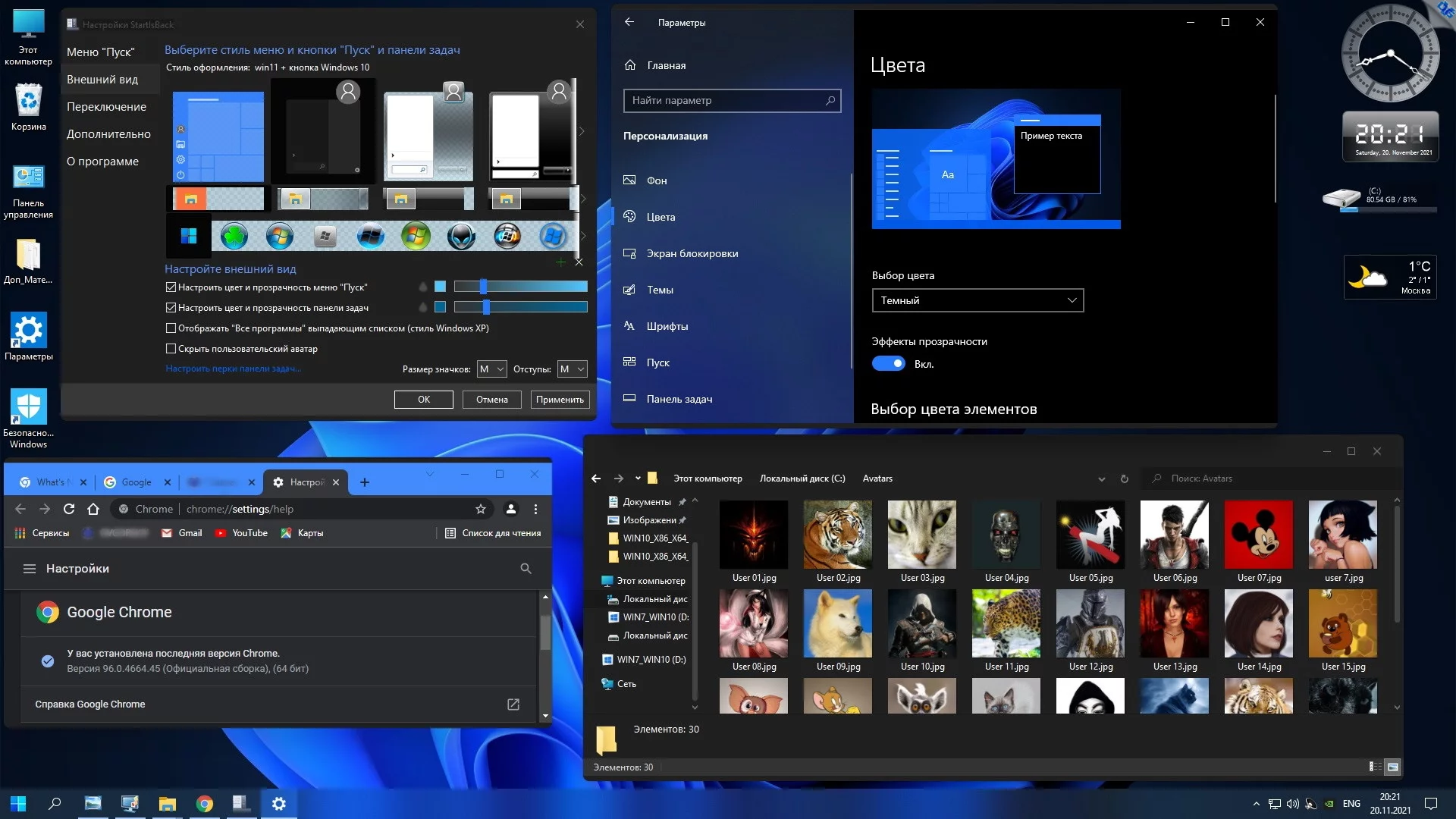Screen dimensions: 1456x819
Task: Open the Выбор цвета Темный dropdown
Action: [977, 300]
